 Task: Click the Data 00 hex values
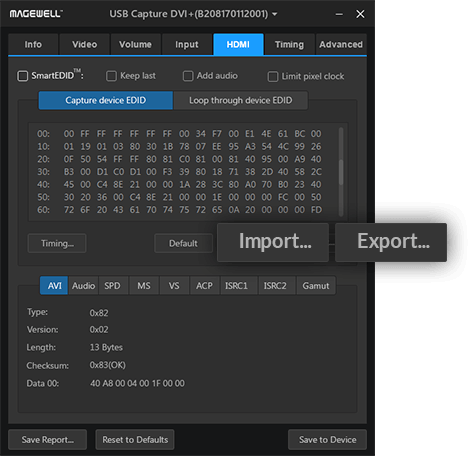[x=137, y=383]
